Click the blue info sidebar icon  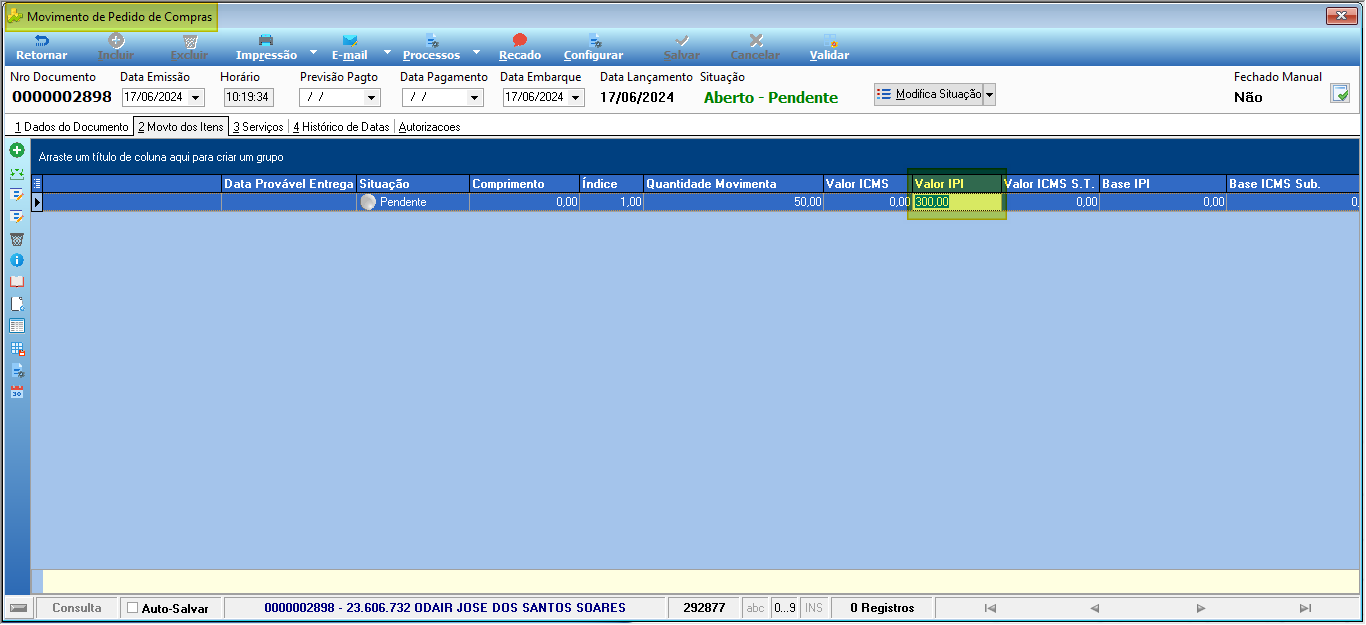[17, 260]
